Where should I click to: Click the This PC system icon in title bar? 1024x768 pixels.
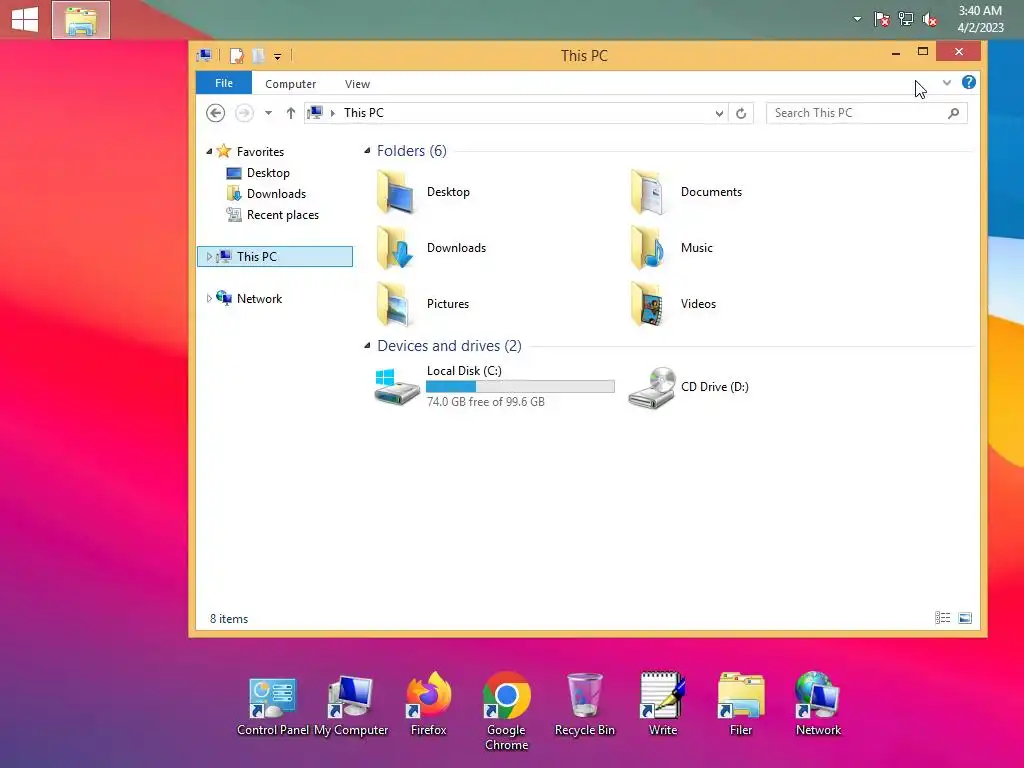coord(204,56)
